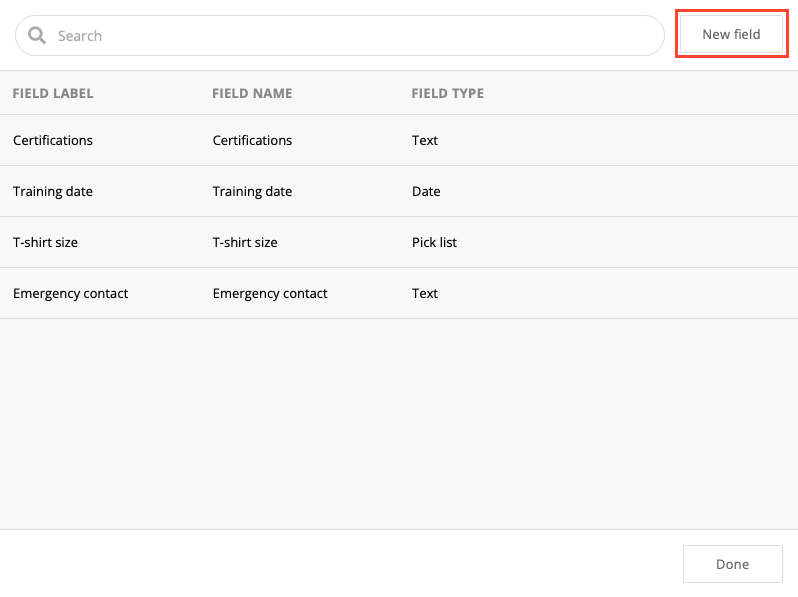Click the Text type of Certifications row

pos(425,140)
